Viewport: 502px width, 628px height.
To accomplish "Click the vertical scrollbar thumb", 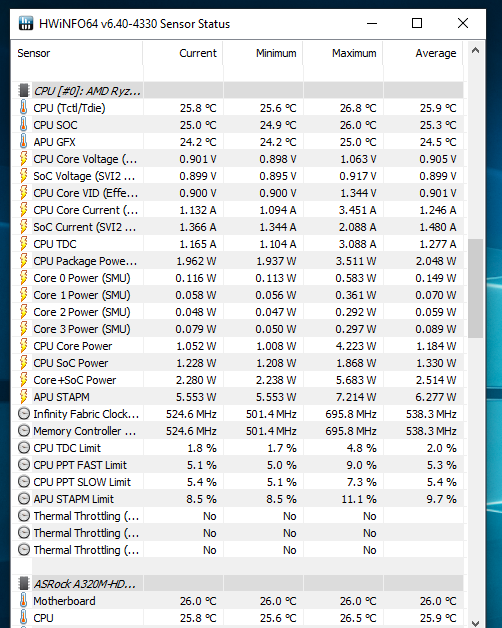I will pyautogui.click(x=476, y=288).
